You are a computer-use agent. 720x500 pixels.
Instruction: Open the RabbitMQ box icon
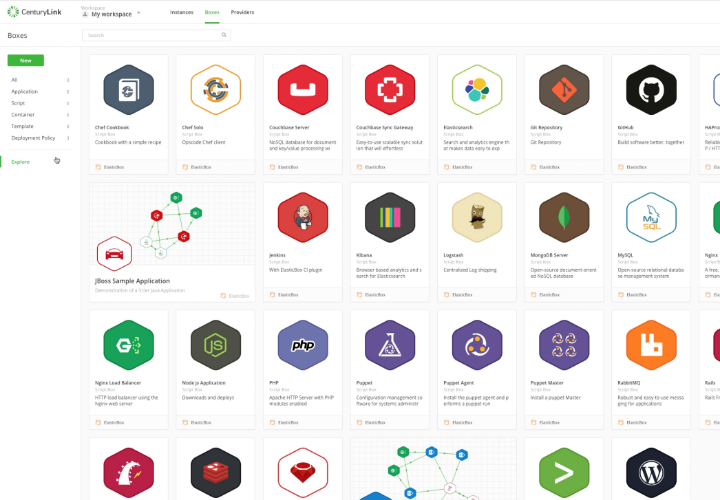tap(651, 345)
